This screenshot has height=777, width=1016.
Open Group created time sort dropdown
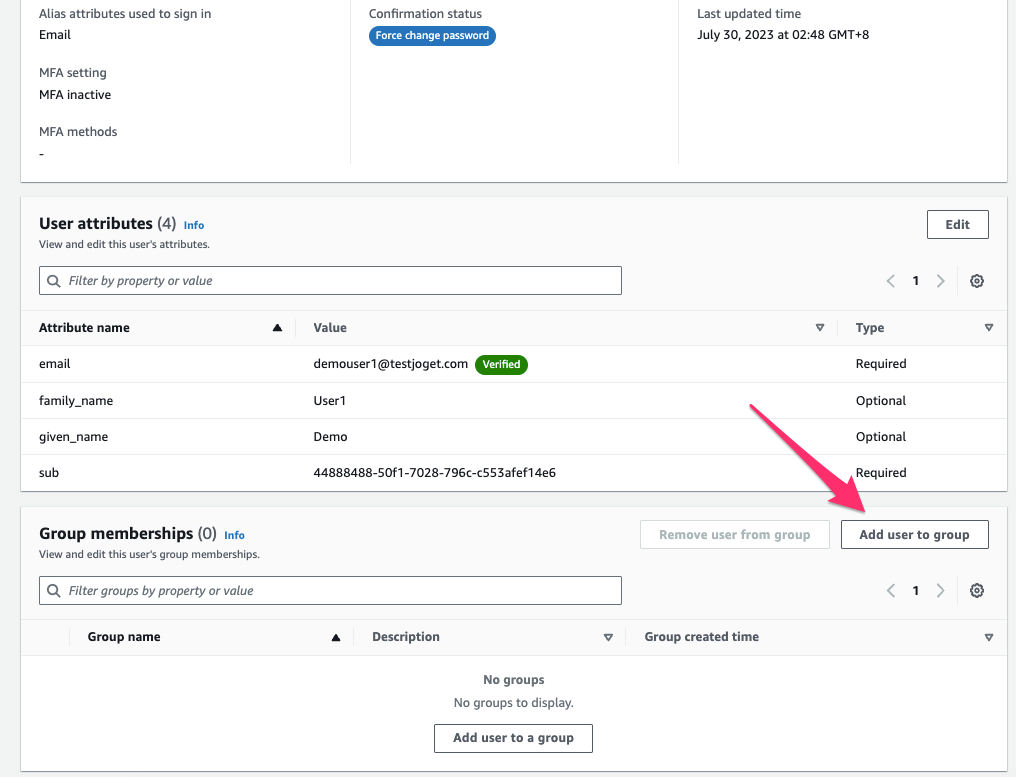(x=988, y=637)
